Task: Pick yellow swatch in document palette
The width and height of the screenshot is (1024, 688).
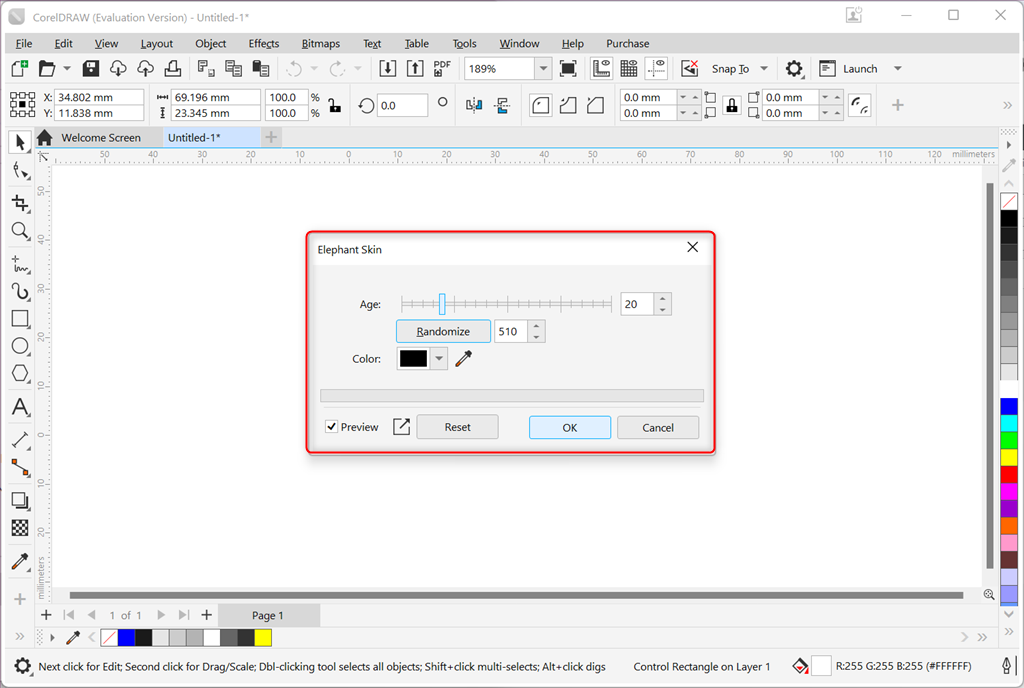Action: point(263,637)
